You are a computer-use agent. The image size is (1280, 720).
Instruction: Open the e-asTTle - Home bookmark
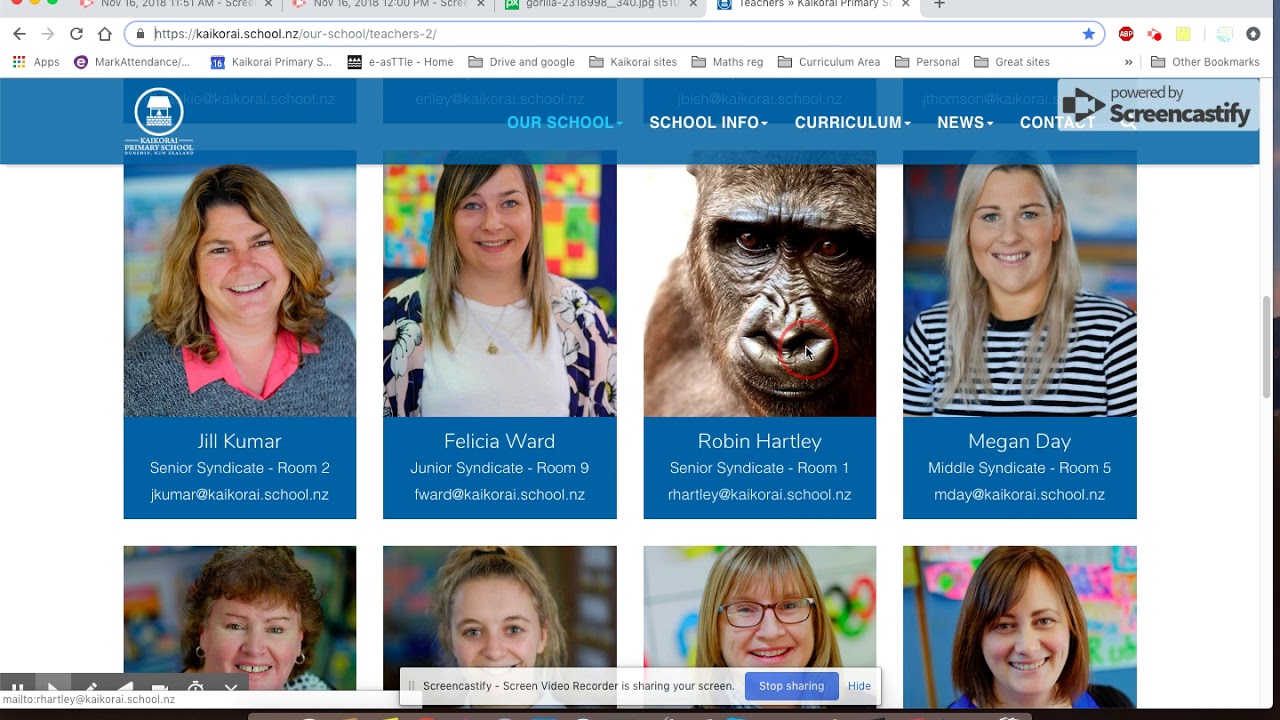click(x=400, y=62)
